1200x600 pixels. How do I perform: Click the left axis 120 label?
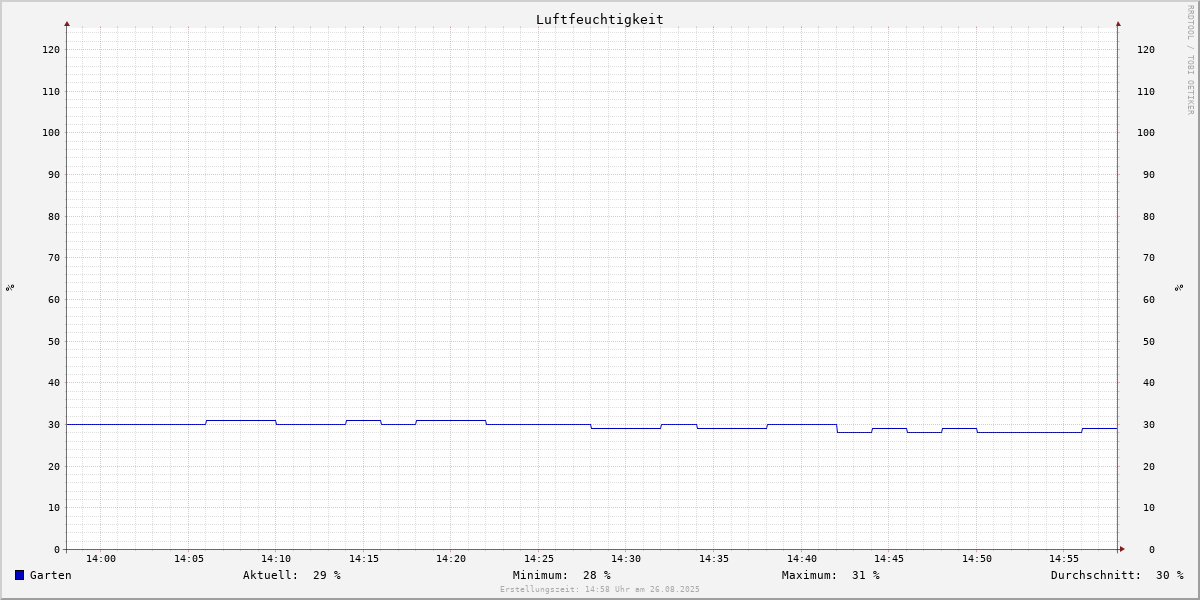click(x=51, y=49)
